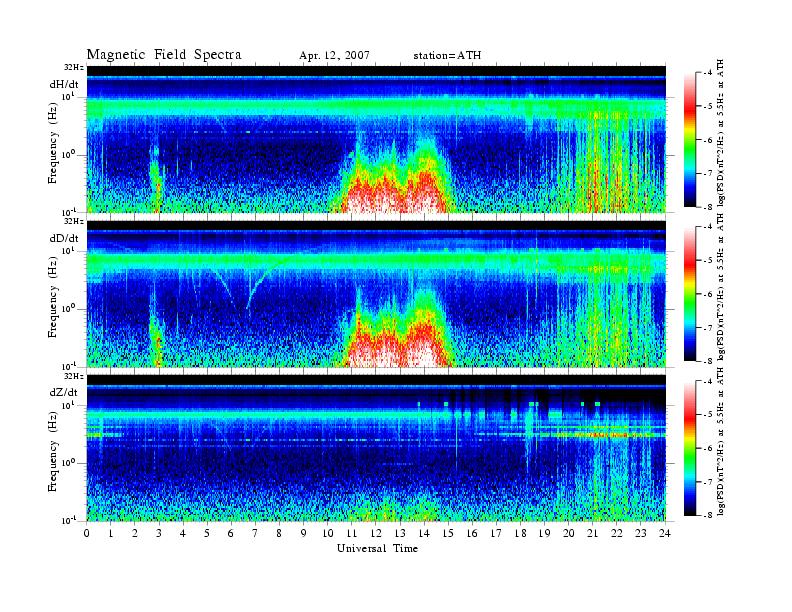Click hour "20" on the Universal Time axis
The width and height of the screenshot is (792, 612).
click(x=569, y=533)
